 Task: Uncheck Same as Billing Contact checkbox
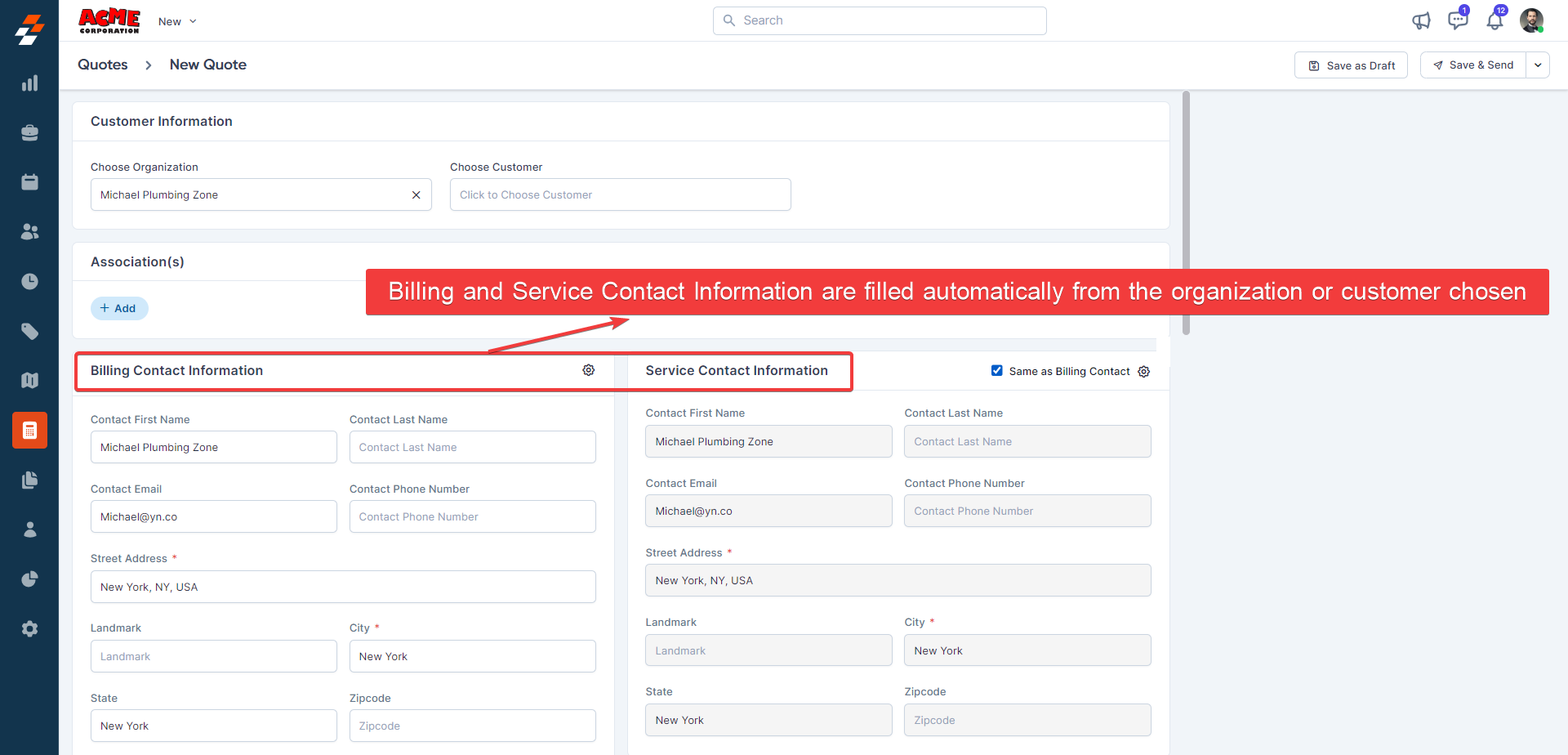point(996,371)
